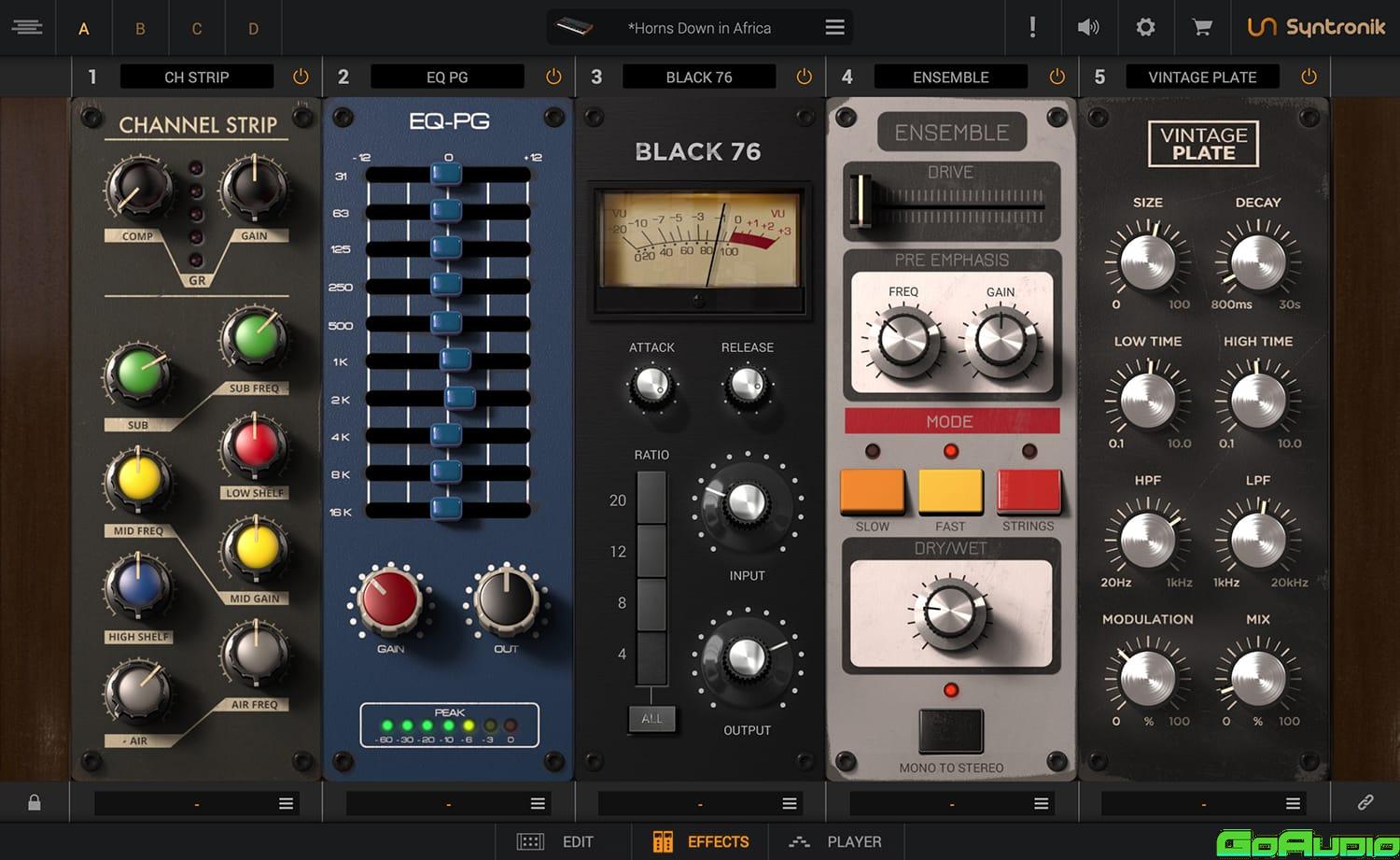The width and height of the screenshot is (1400, 860).
Task: Click the link chain icon at bottom right
Action: (x=1365, y=802)
